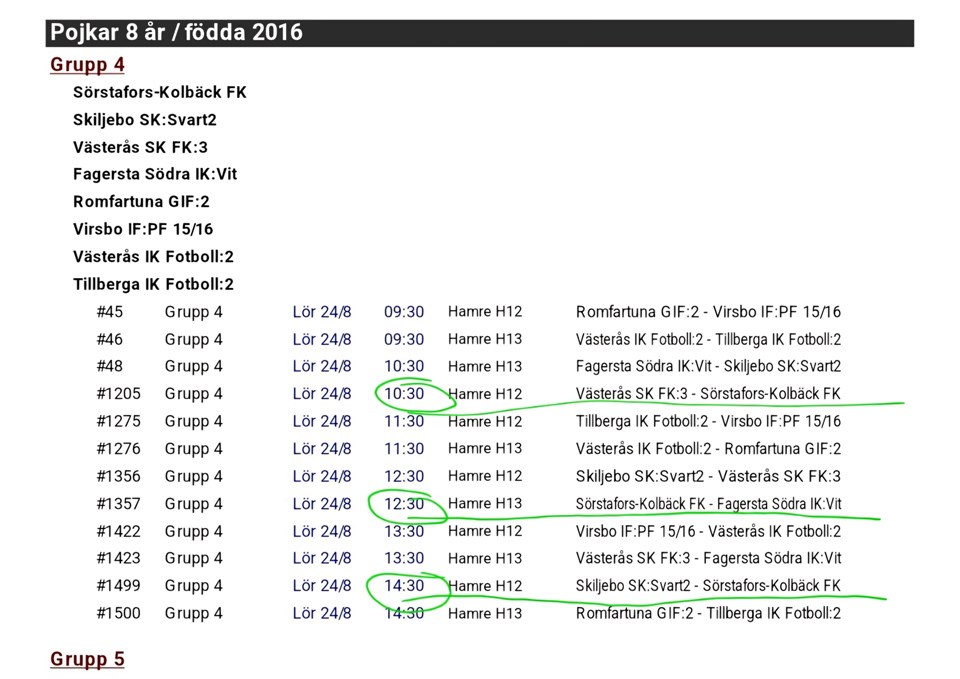Click Fagersta Södra IK:Vit in the team list
The image size is (960, 679).
[x=155, y=174]
